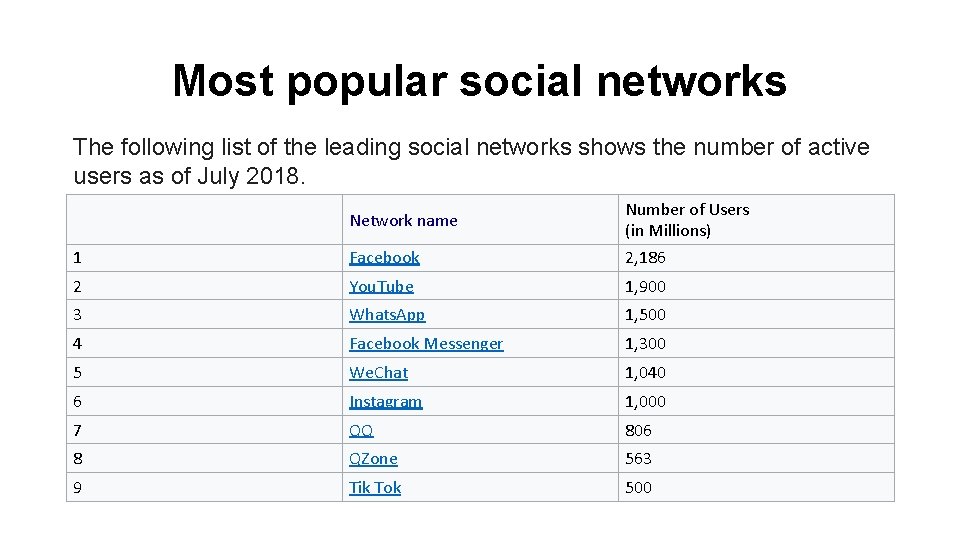This screenshot has height=540, width=960.
Task: Follow the QQ link
Action: point(361,431)
